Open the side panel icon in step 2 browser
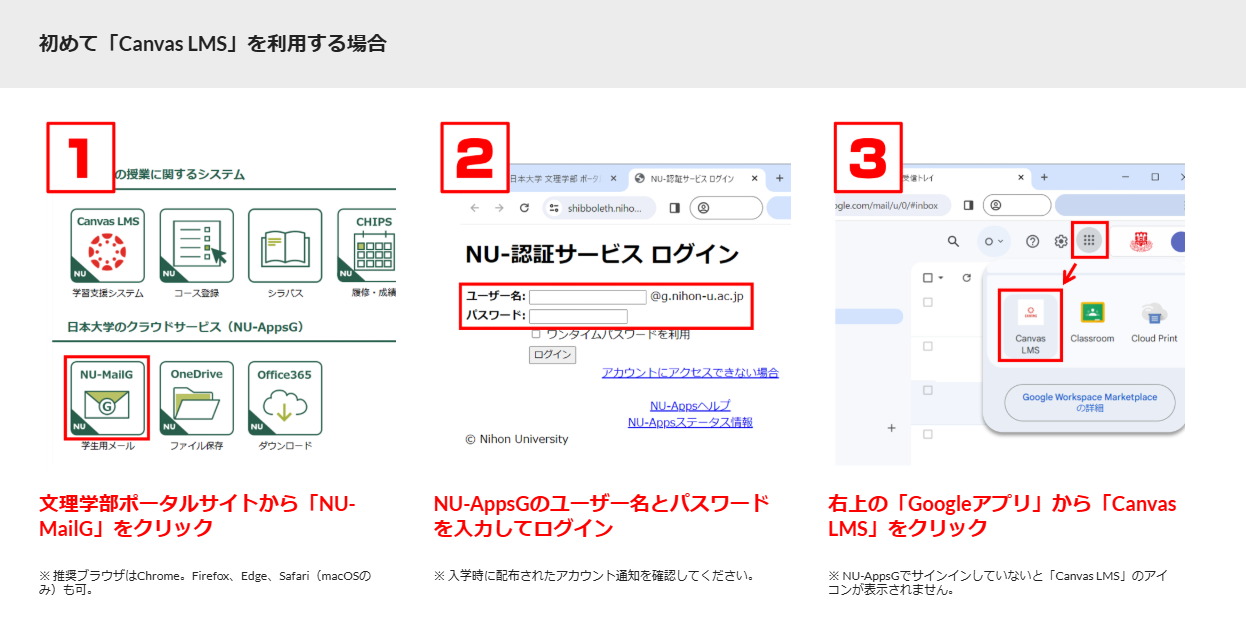Viewport: 1246px width, 629px height. coord(674,208)
